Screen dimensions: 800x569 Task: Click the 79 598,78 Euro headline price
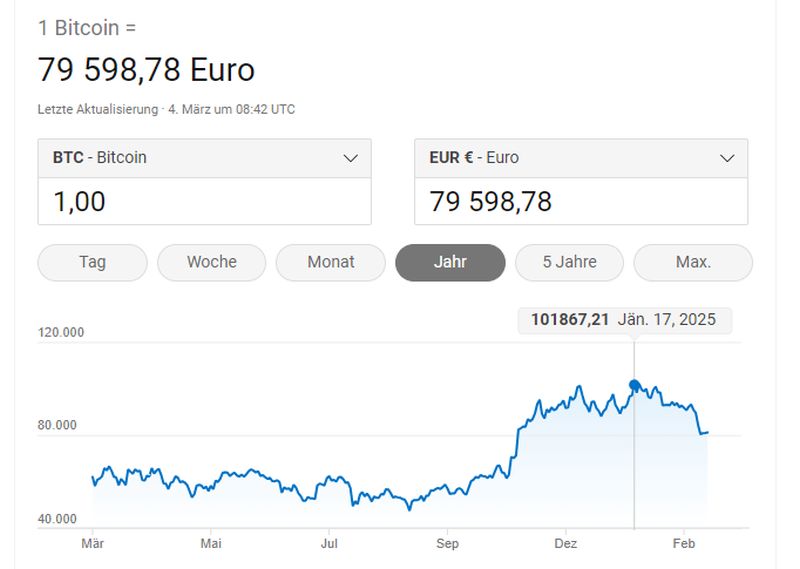[x=146, y=70]
